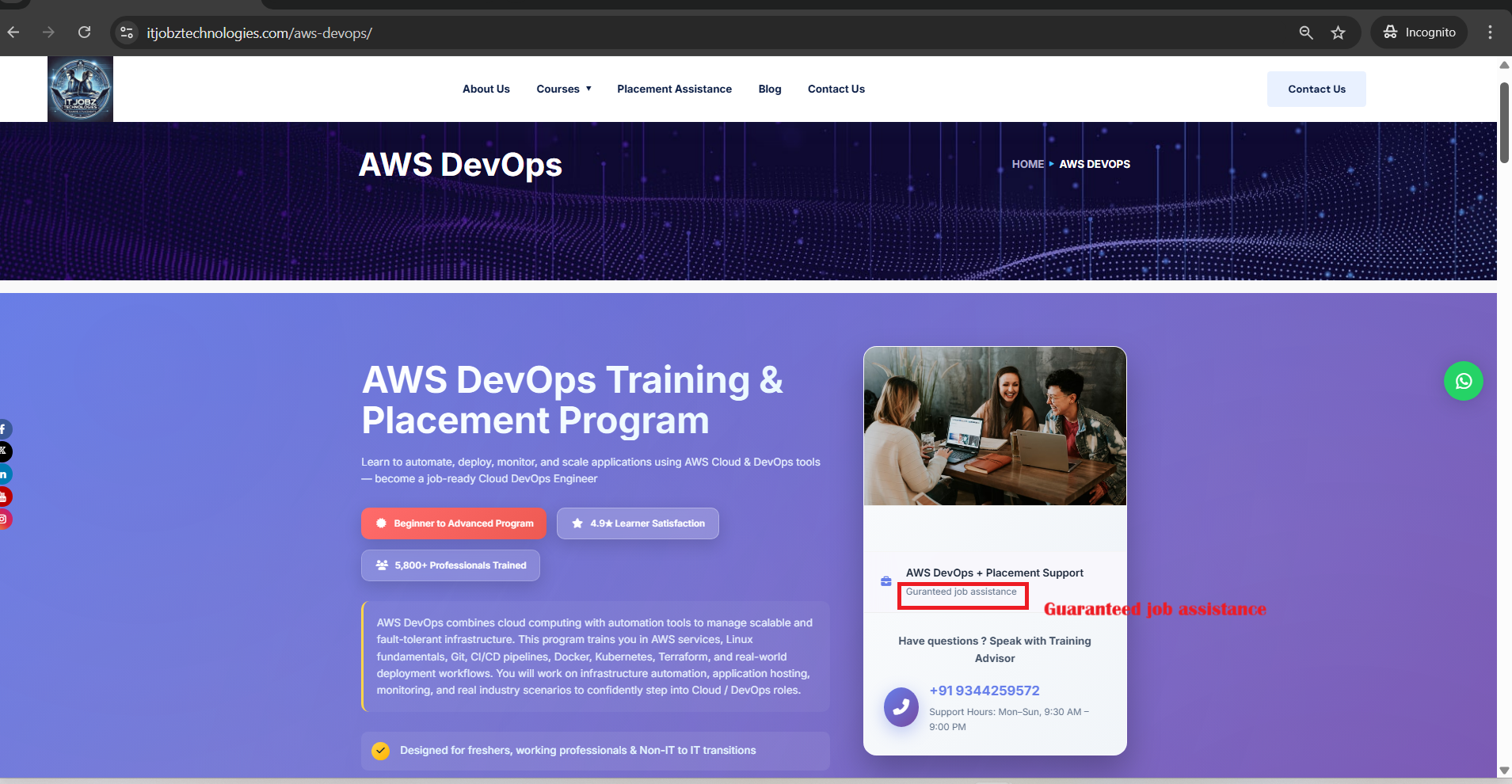Open Chrome's three-dot options menu
Viewport: 1512px width, 784px height.
[1490, 32]
